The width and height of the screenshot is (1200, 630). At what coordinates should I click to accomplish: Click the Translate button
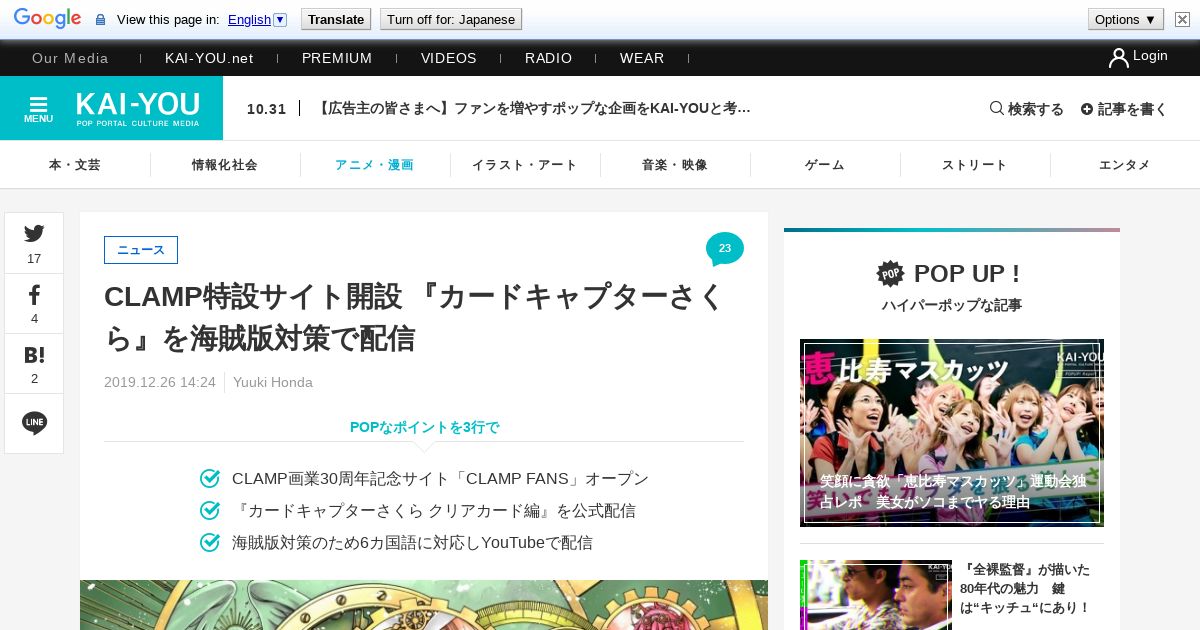click(336, 19)
